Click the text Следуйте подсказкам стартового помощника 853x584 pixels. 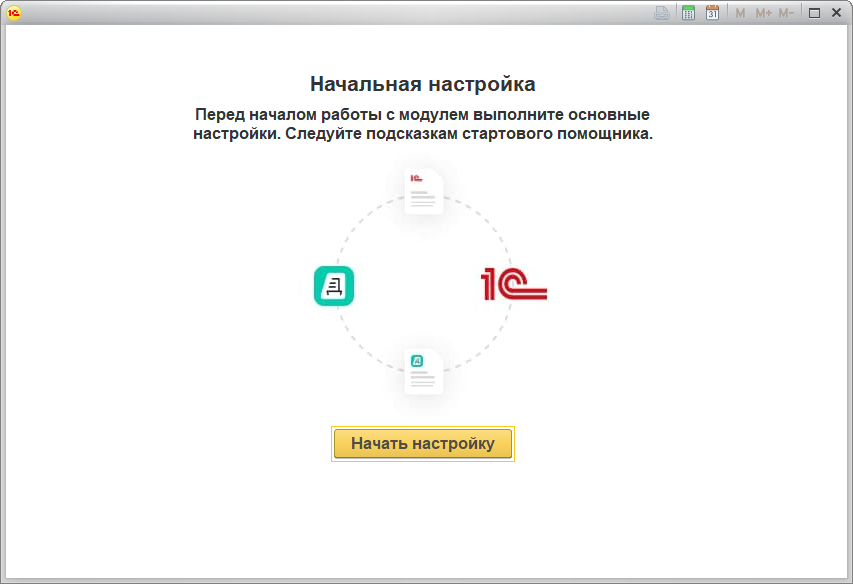tap(468, 134)
